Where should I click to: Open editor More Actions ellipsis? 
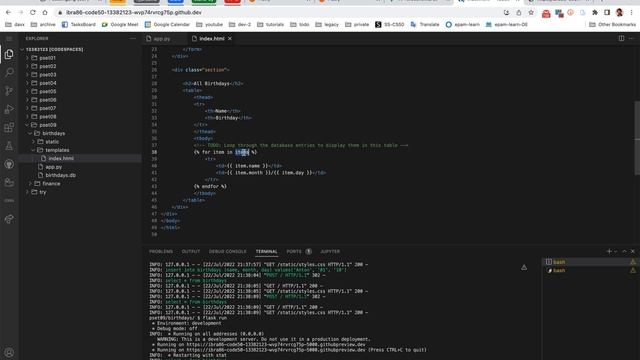point(631,38)
